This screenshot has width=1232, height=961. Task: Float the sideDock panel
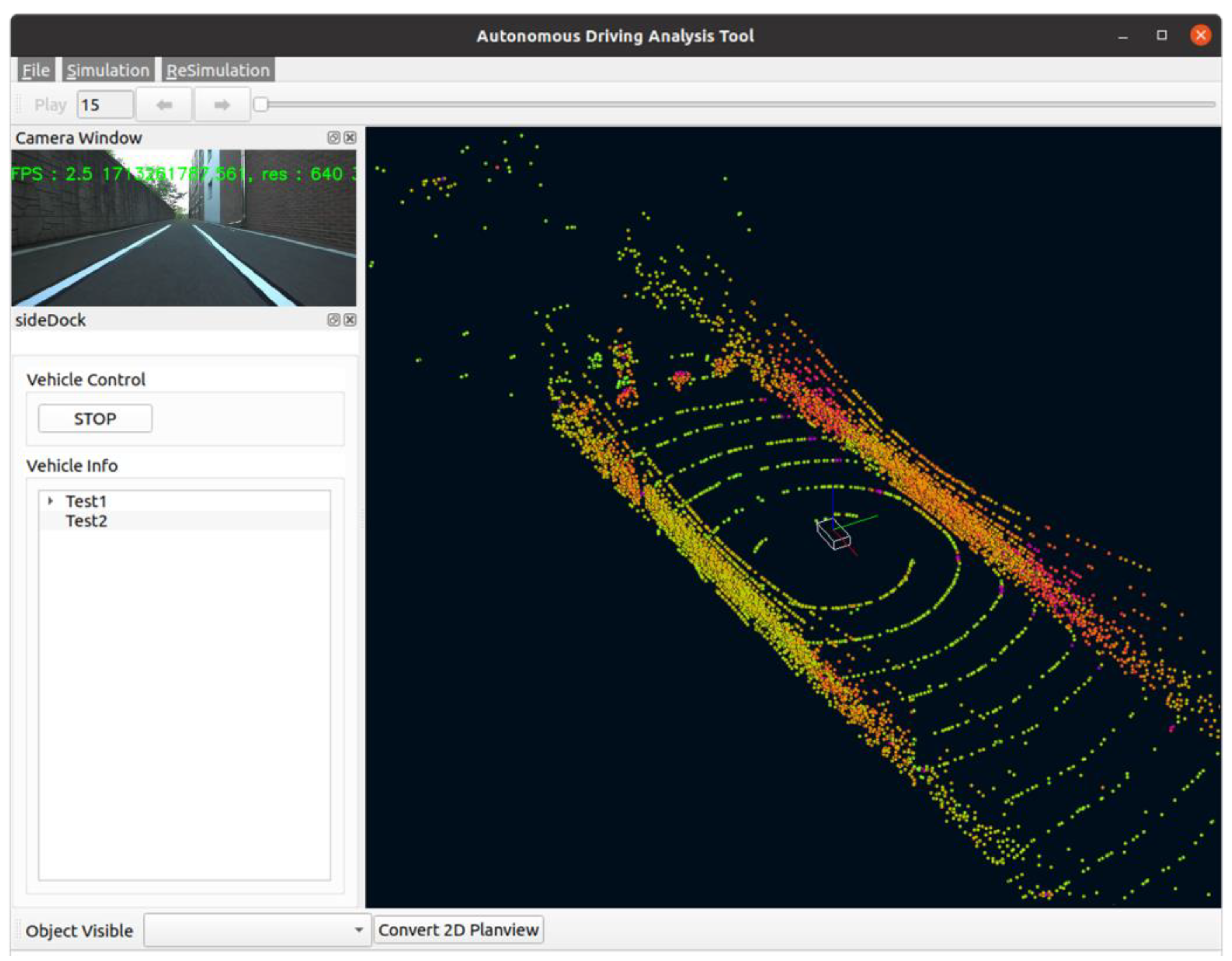333,320
